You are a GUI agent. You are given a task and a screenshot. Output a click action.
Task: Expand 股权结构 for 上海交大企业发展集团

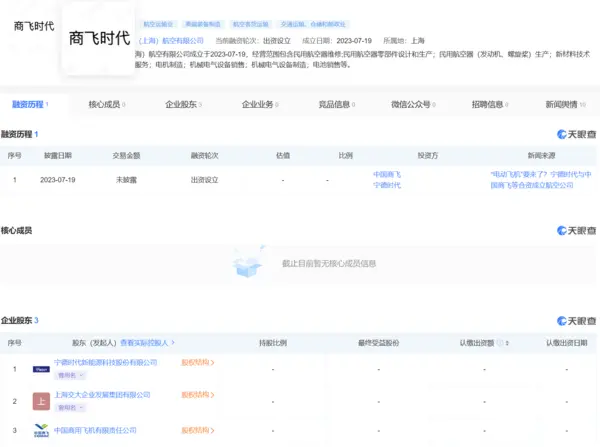click(x=197, y=395)
